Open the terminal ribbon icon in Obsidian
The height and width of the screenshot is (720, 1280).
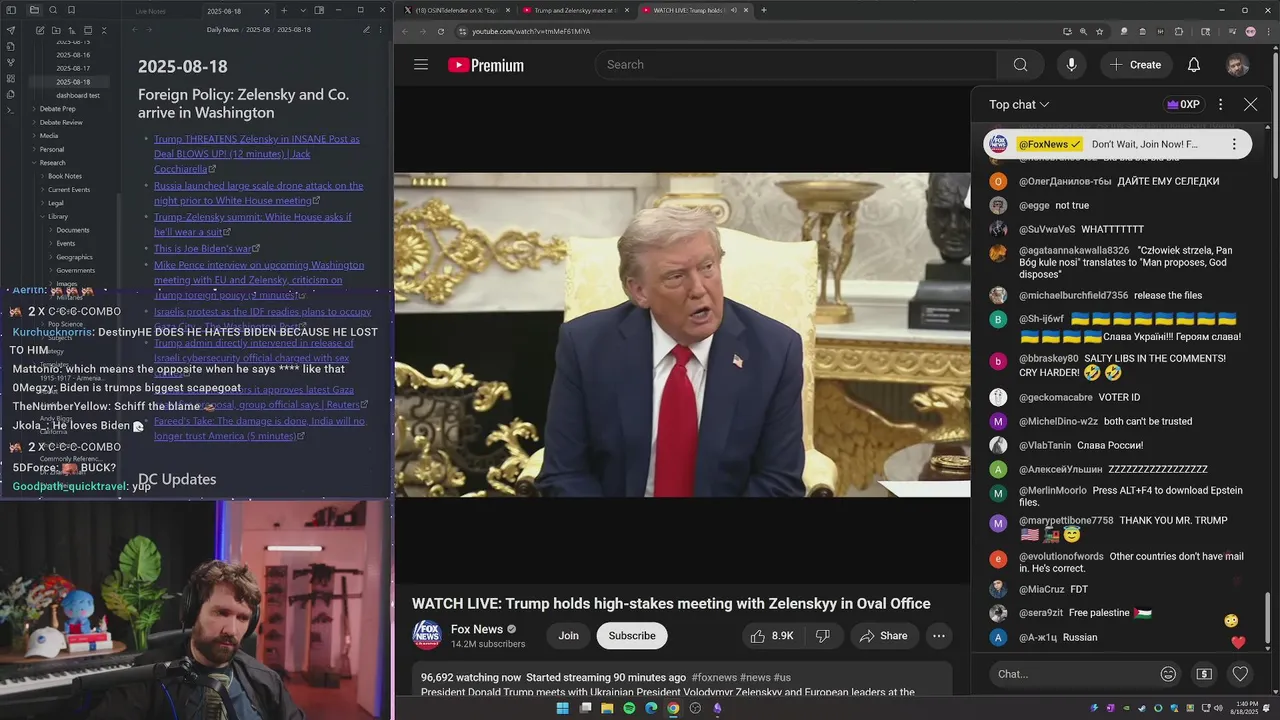point(11,109)
